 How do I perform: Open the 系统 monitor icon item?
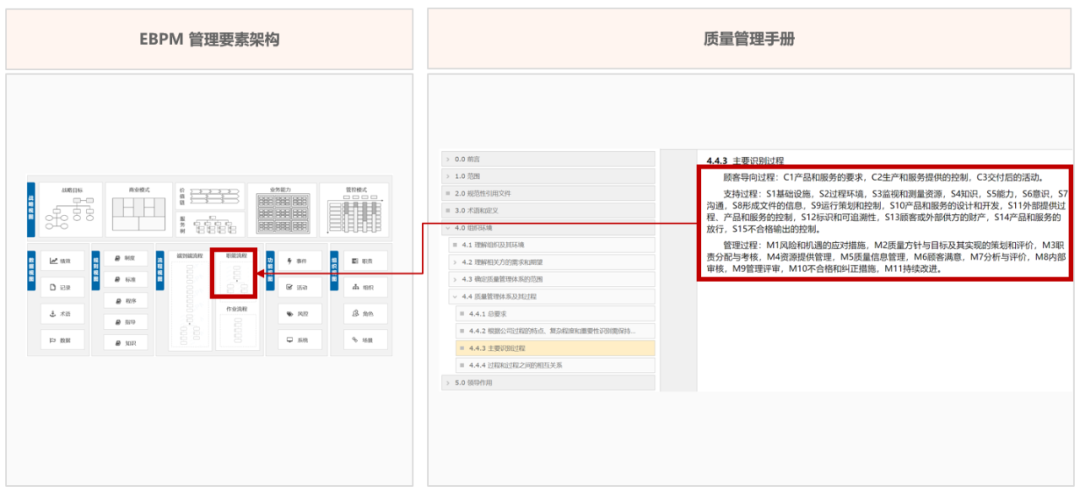click(x=290, y=340)
